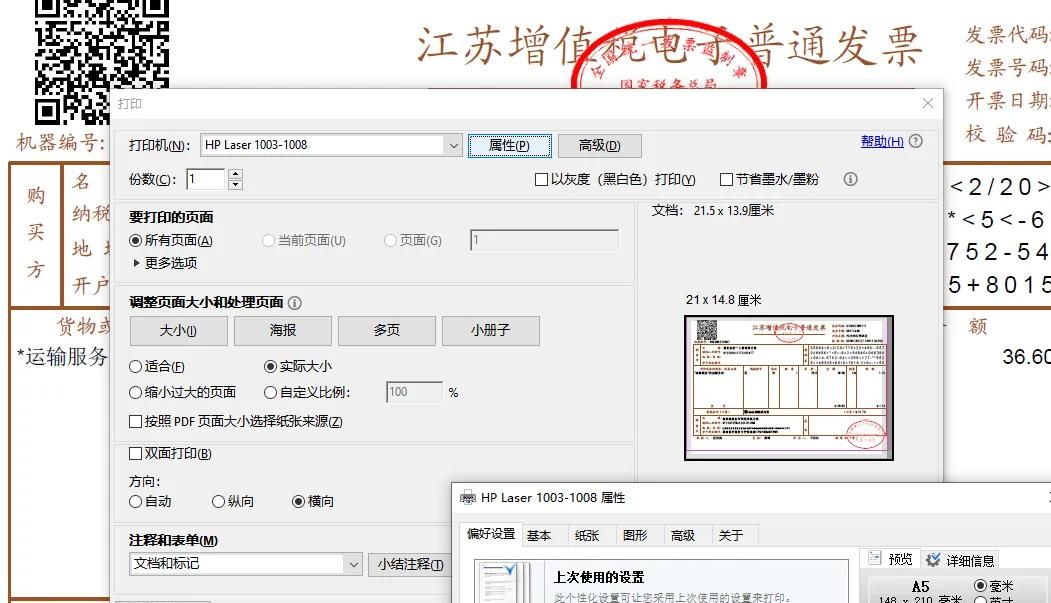The height and width of the screenshot is (603, 1051).
Task: Select the 大小 page sizing mode
Action: [177, 330]
